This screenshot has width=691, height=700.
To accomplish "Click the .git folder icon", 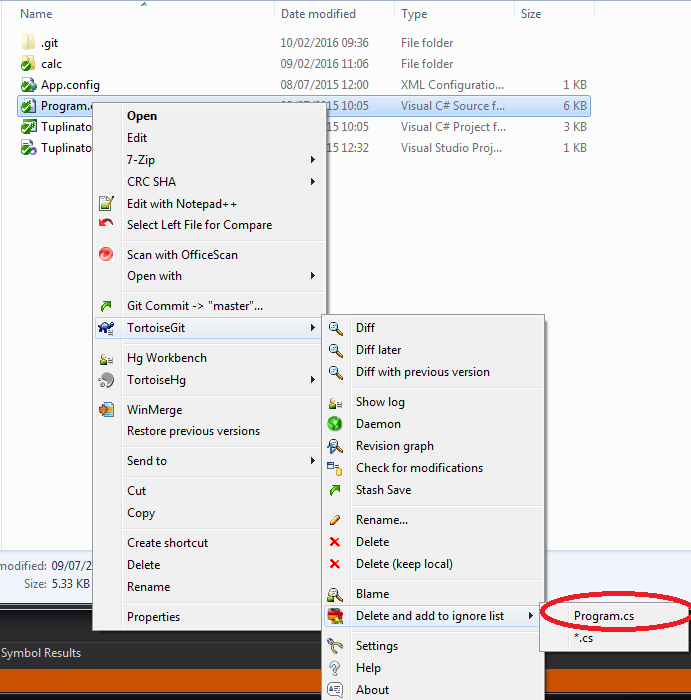I will pyautogui.click(x=28, y=42).
